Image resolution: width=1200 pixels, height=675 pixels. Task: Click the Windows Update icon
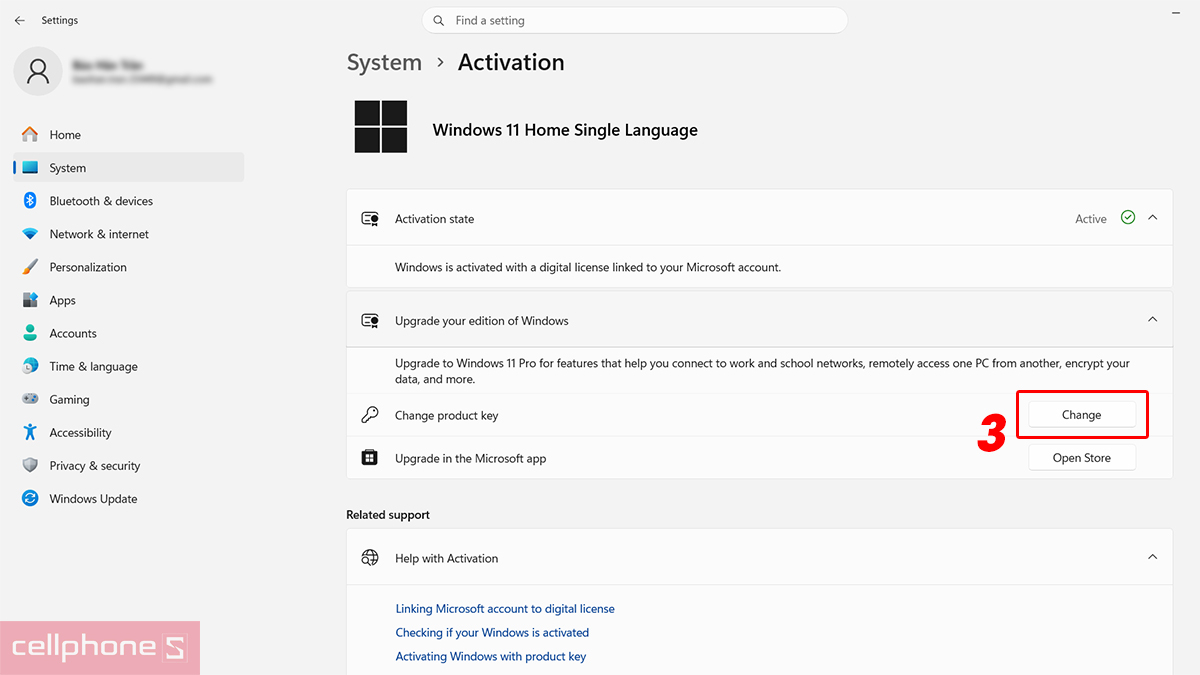30,498
